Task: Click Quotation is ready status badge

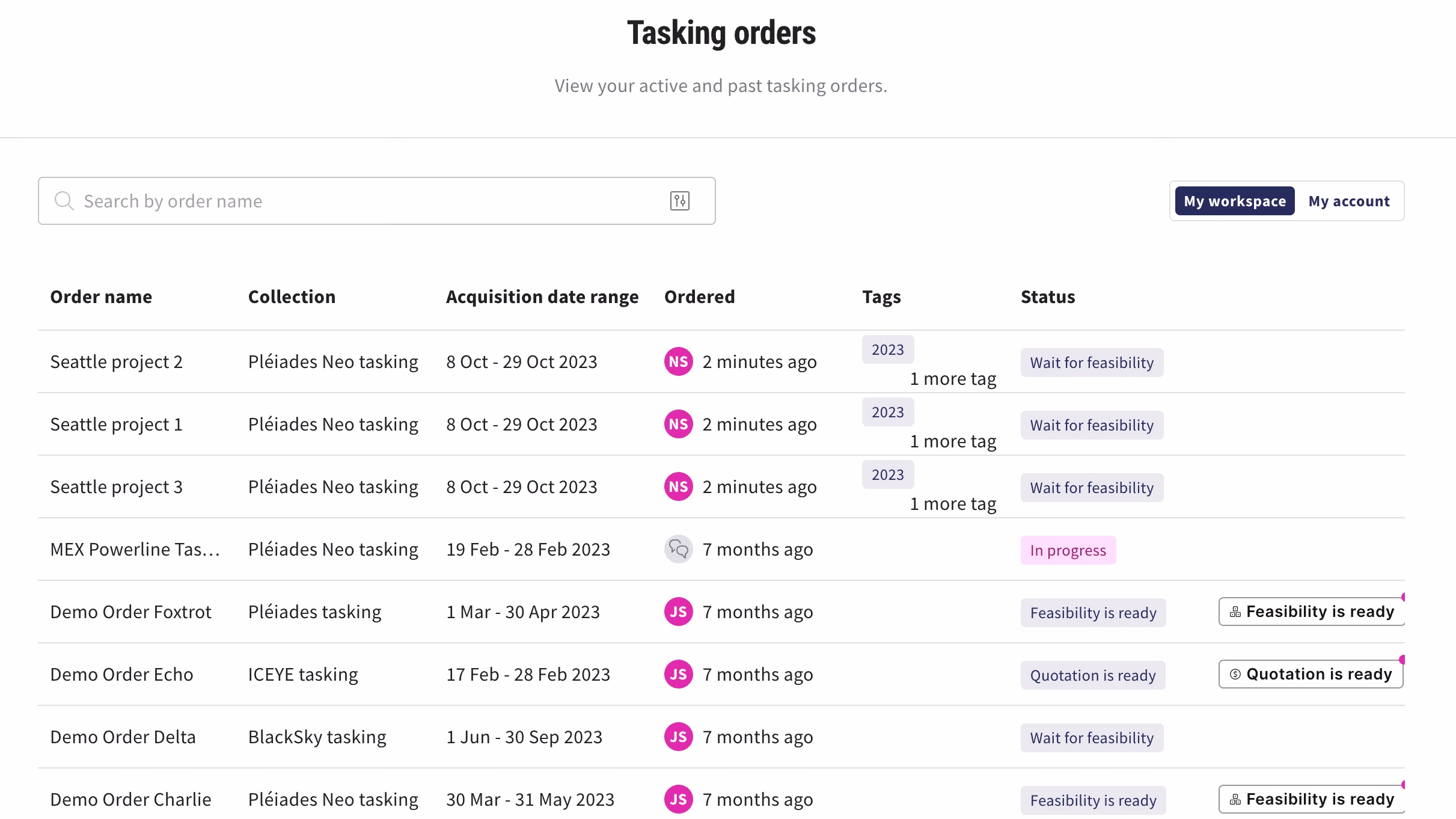Action: [x=1093, y=675]
